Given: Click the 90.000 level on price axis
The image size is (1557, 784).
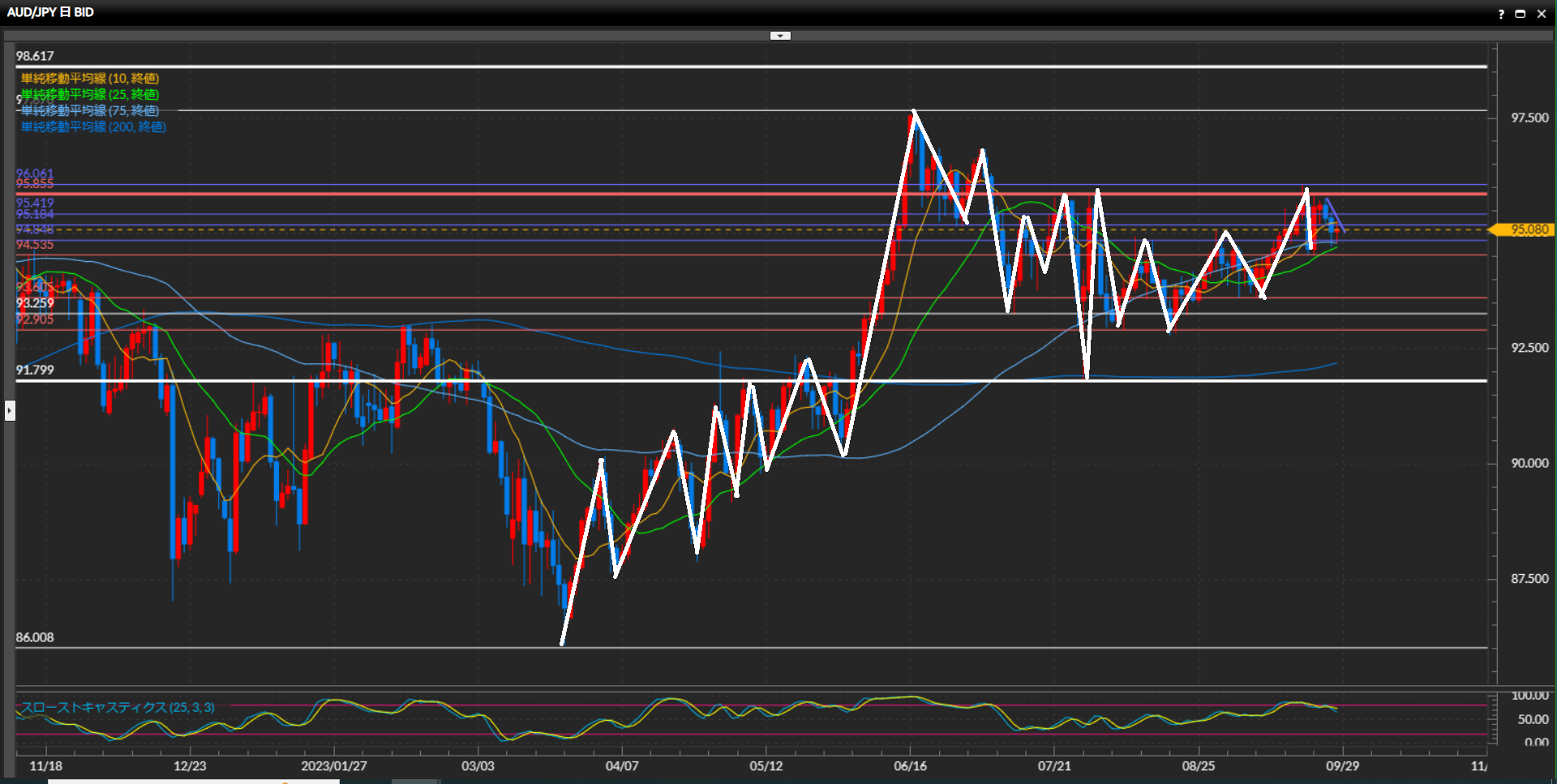Looking at the screenshot, I should (1529, 463).
